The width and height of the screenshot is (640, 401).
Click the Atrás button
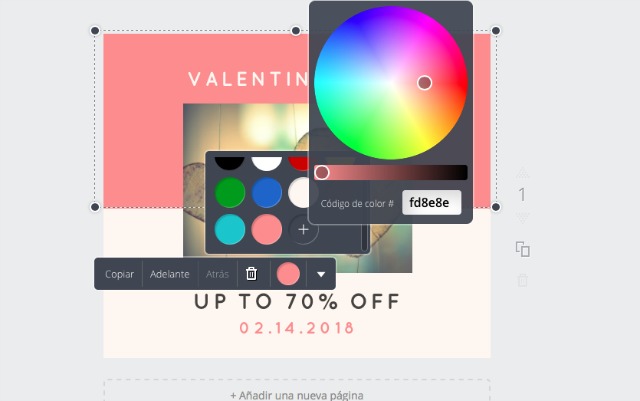[x=217, y=274]
